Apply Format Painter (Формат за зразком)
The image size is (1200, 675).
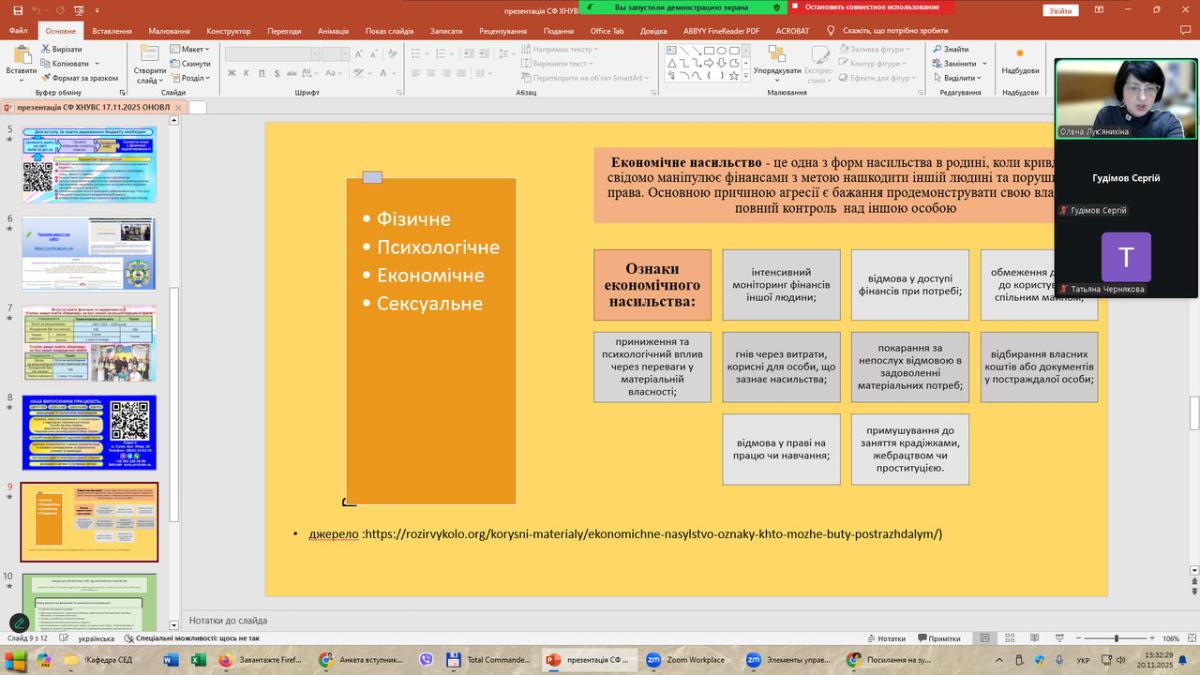[x=79, y=78]
